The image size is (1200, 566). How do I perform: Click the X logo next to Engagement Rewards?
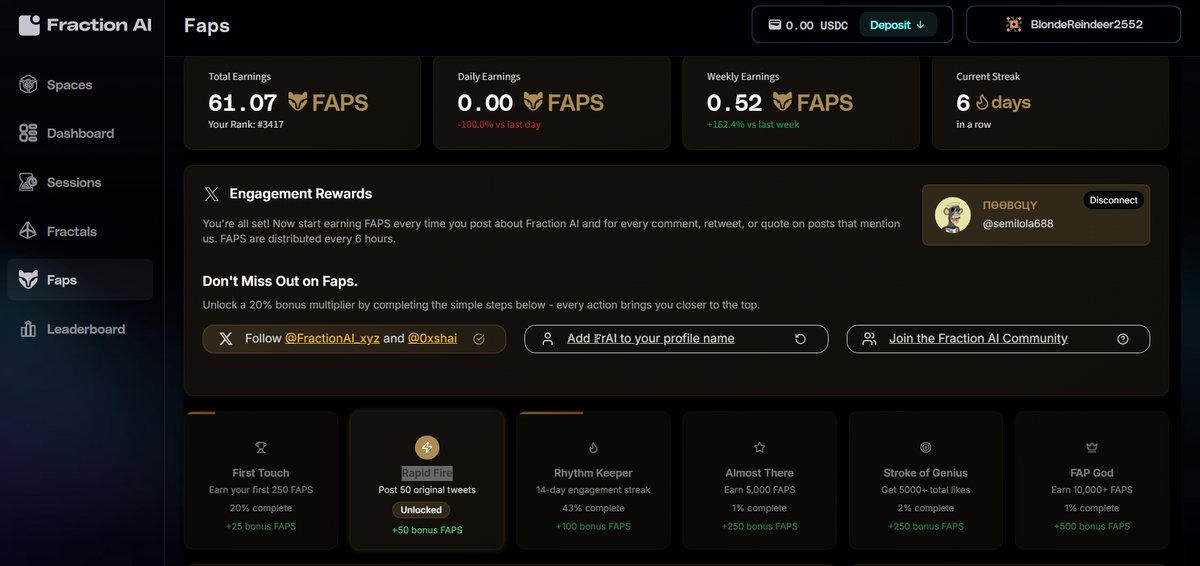coord(211,194)
